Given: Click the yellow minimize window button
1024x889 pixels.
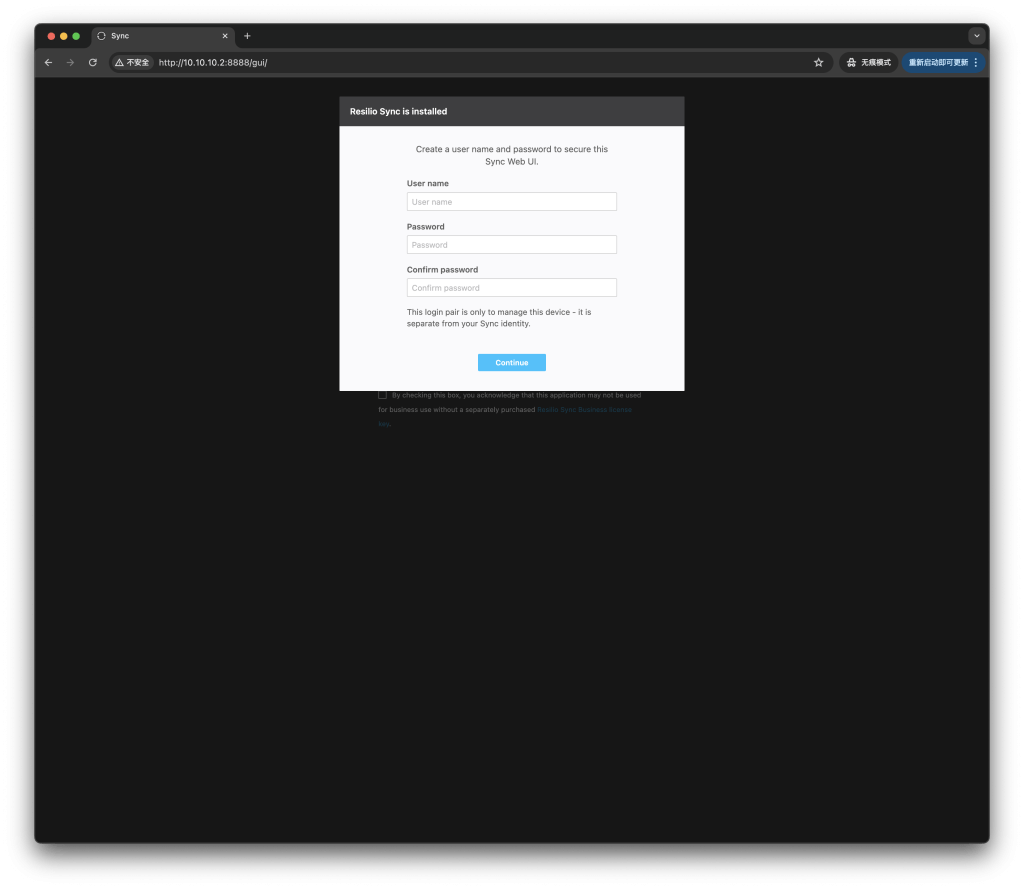Looking at the screenshot, I should coord(63,36).
